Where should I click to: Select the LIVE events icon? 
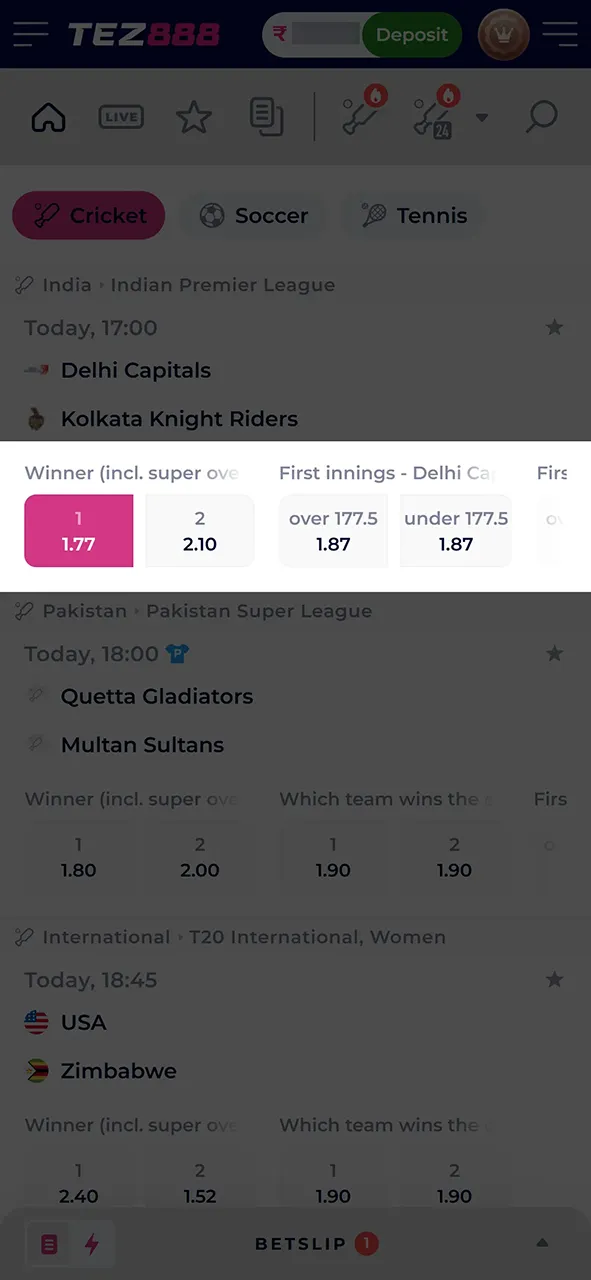pyautogui.click(x=121, y=117)
